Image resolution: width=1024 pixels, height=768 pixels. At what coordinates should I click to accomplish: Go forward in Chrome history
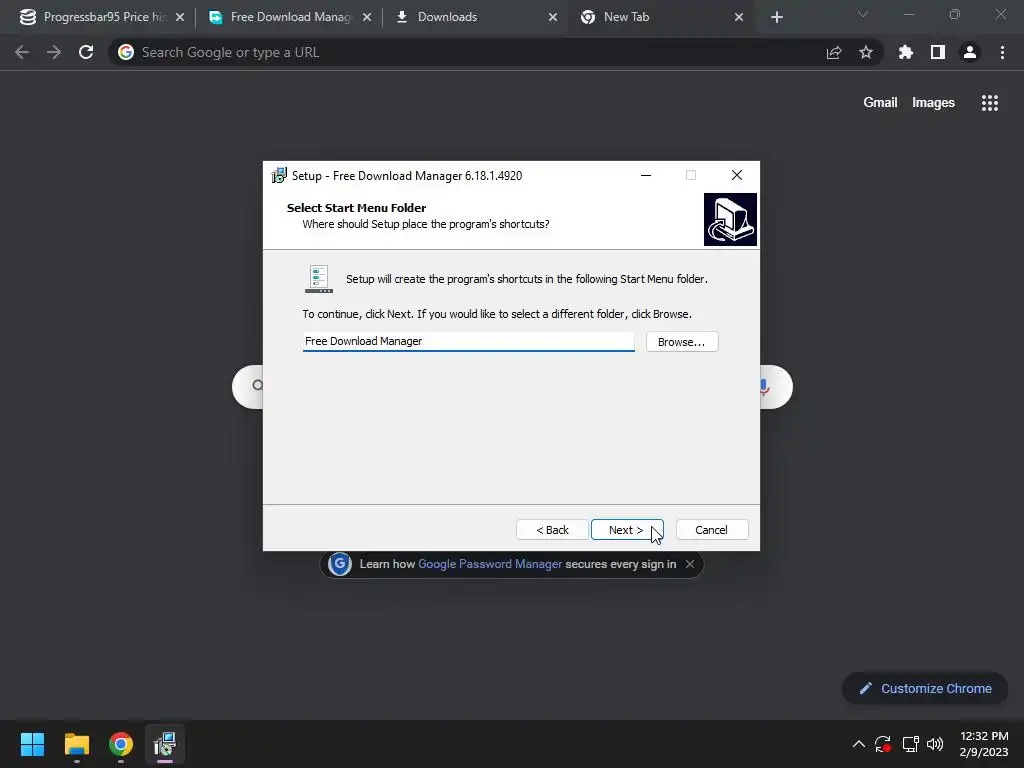click(54, 52)
